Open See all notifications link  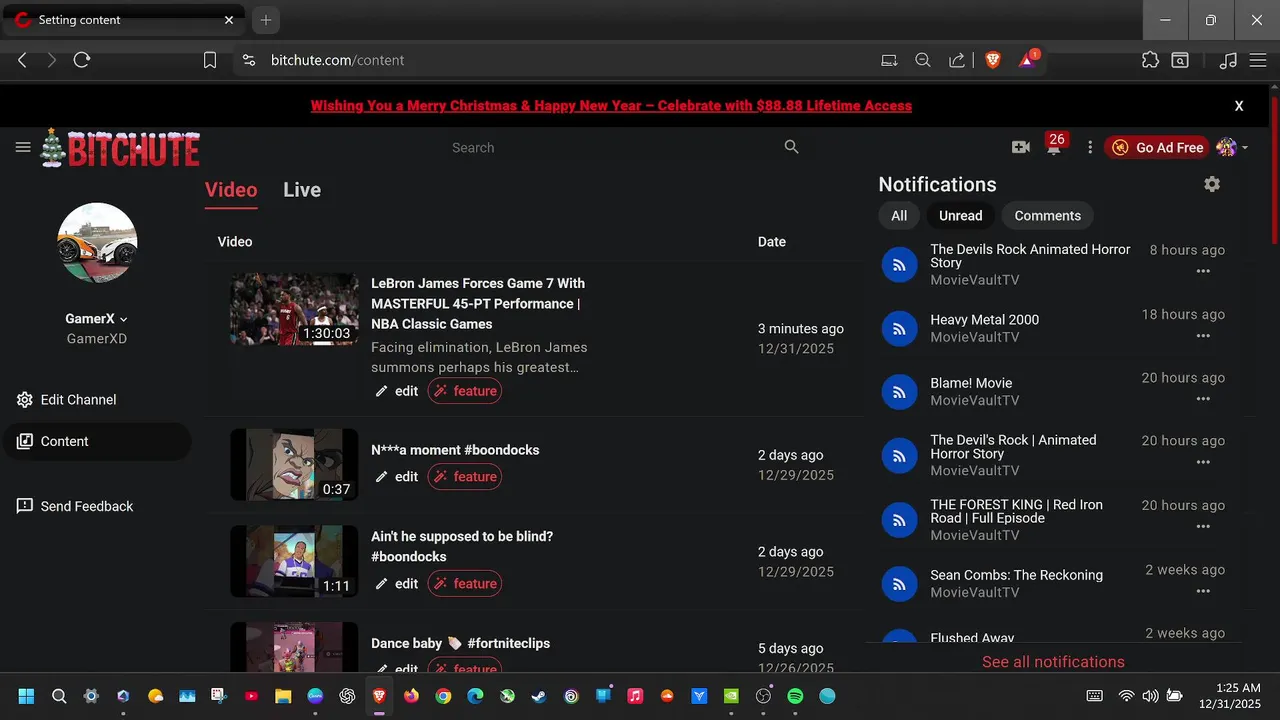coord(1053,662)
